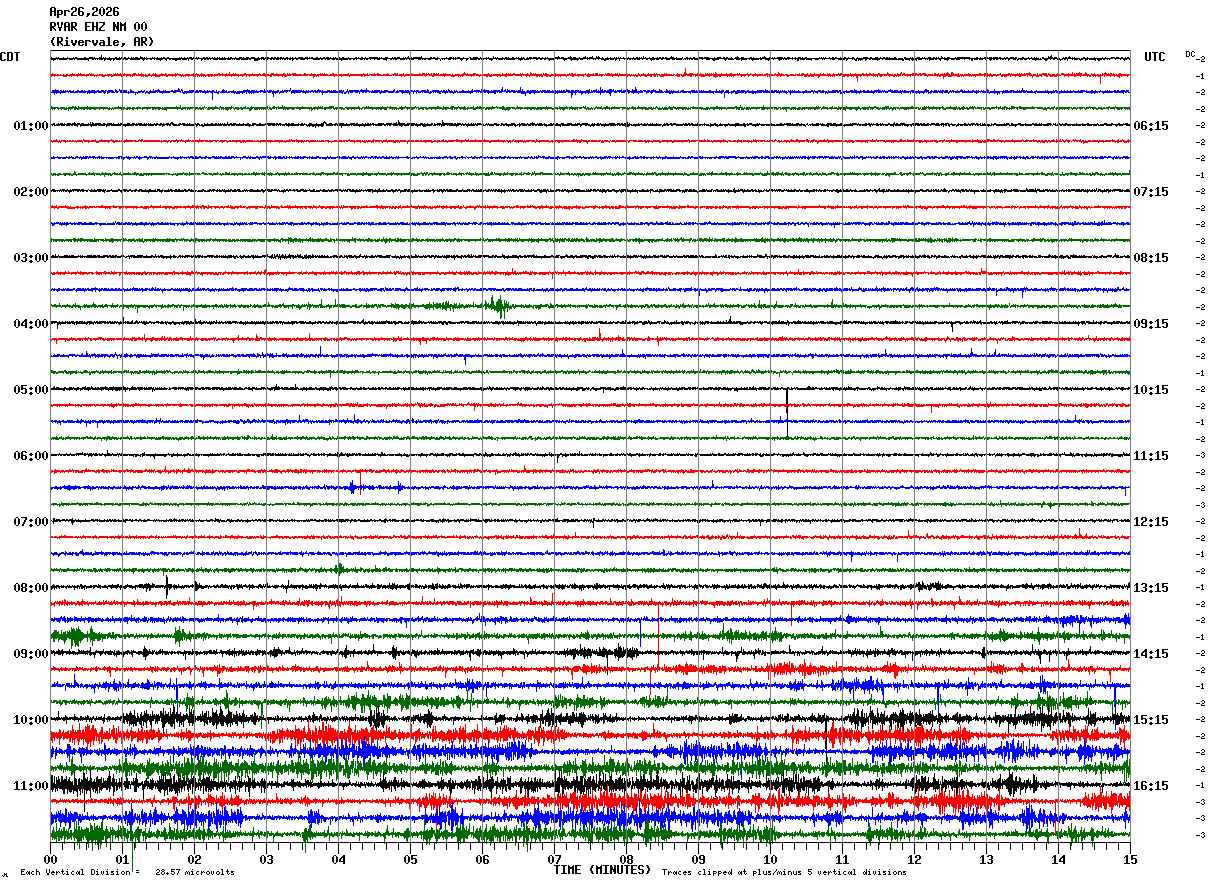Pick minute tick label 09
The image size is (1210, 886).
pyautogui.click(x=699, y=859)
